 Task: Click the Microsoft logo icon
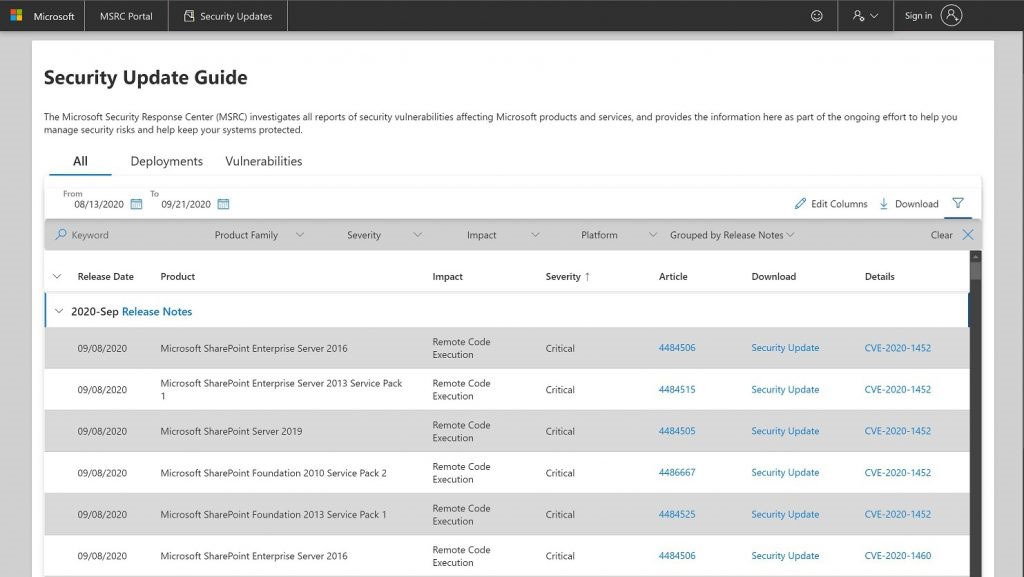pyautogui.click(x=16, y=16)
